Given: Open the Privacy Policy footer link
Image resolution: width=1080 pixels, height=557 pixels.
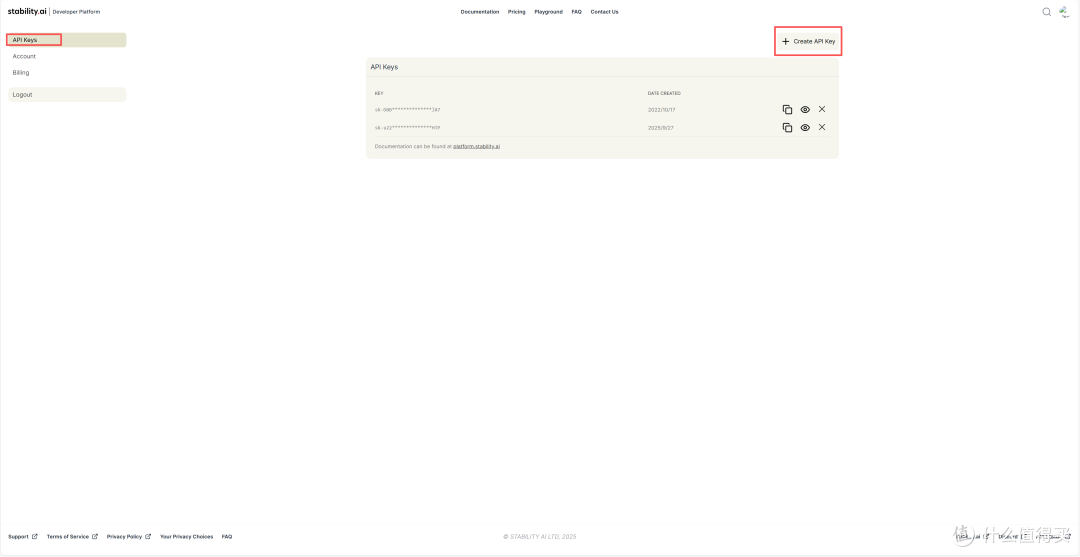Looking at the screenshot, I should coord(129,536).
